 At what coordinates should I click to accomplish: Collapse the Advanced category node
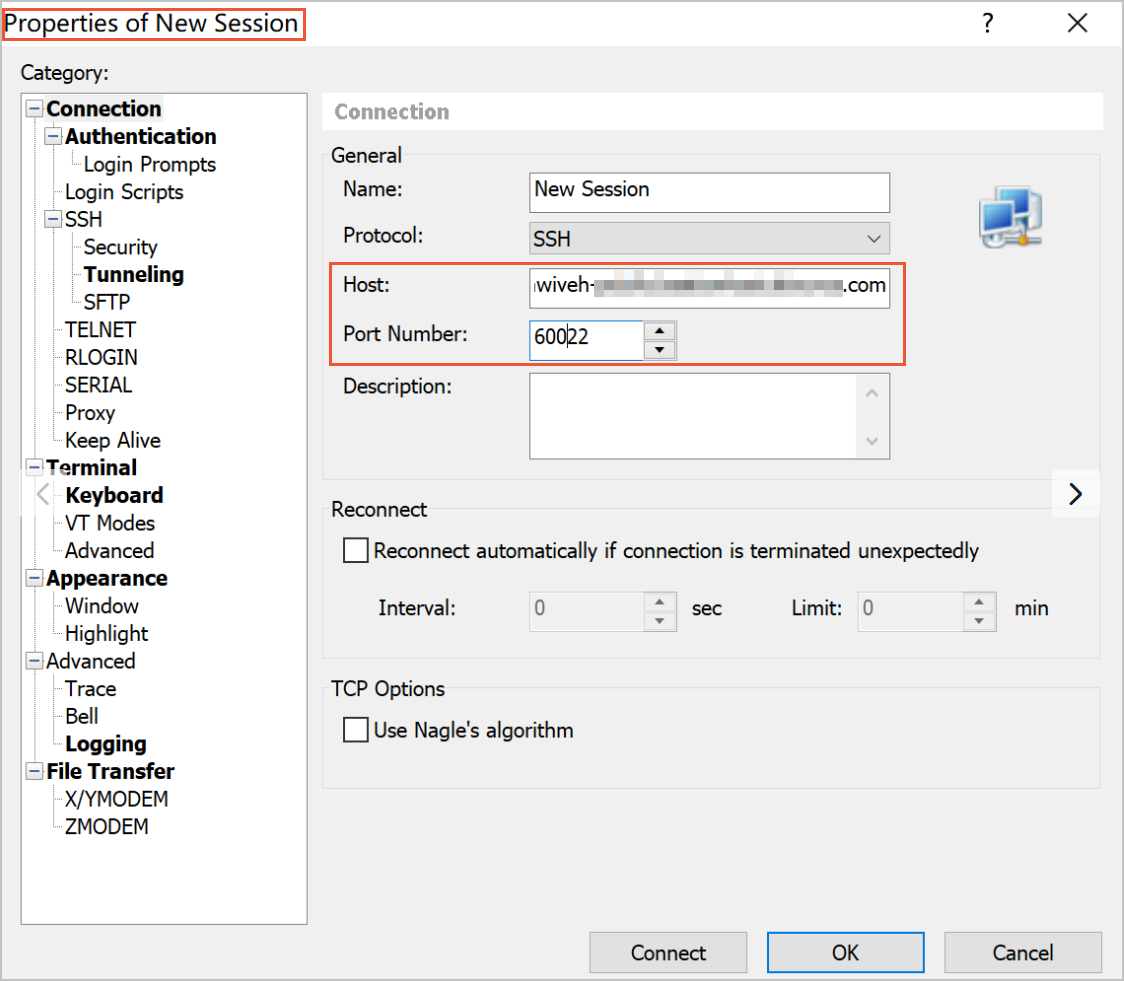[x=34, y=661]
